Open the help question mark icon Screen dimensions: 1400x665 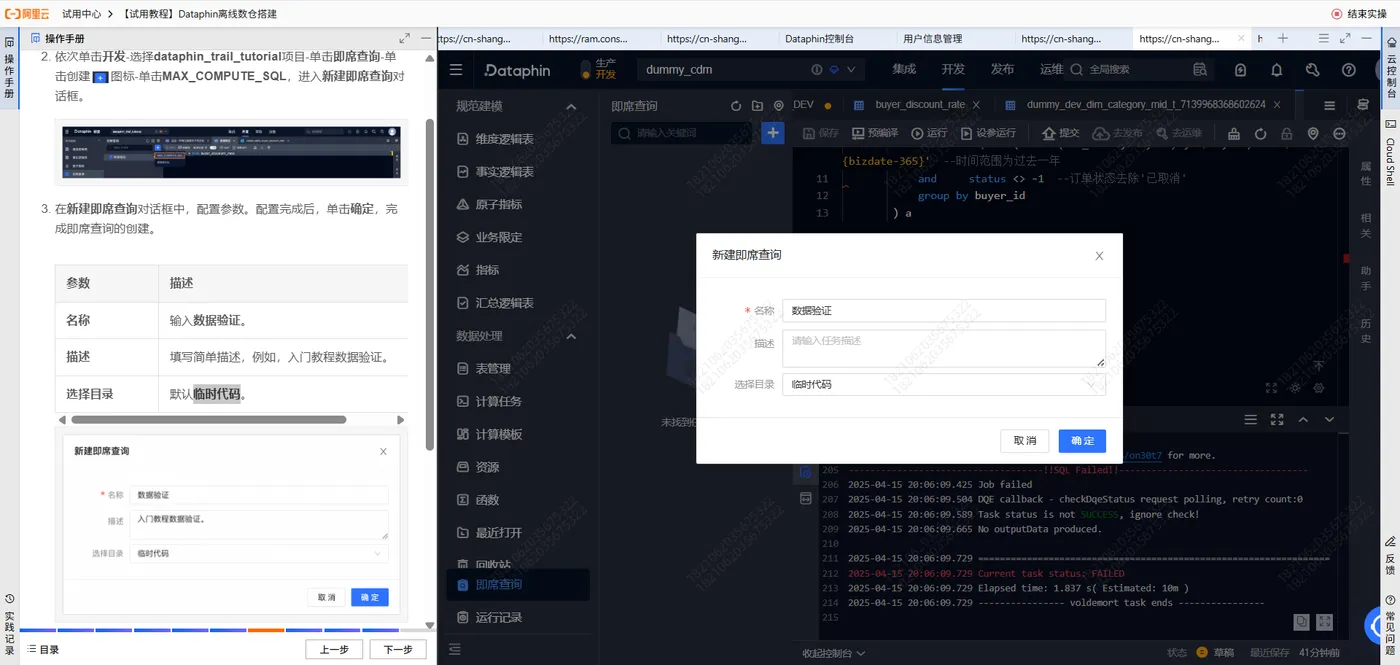tap(1349, 70)
